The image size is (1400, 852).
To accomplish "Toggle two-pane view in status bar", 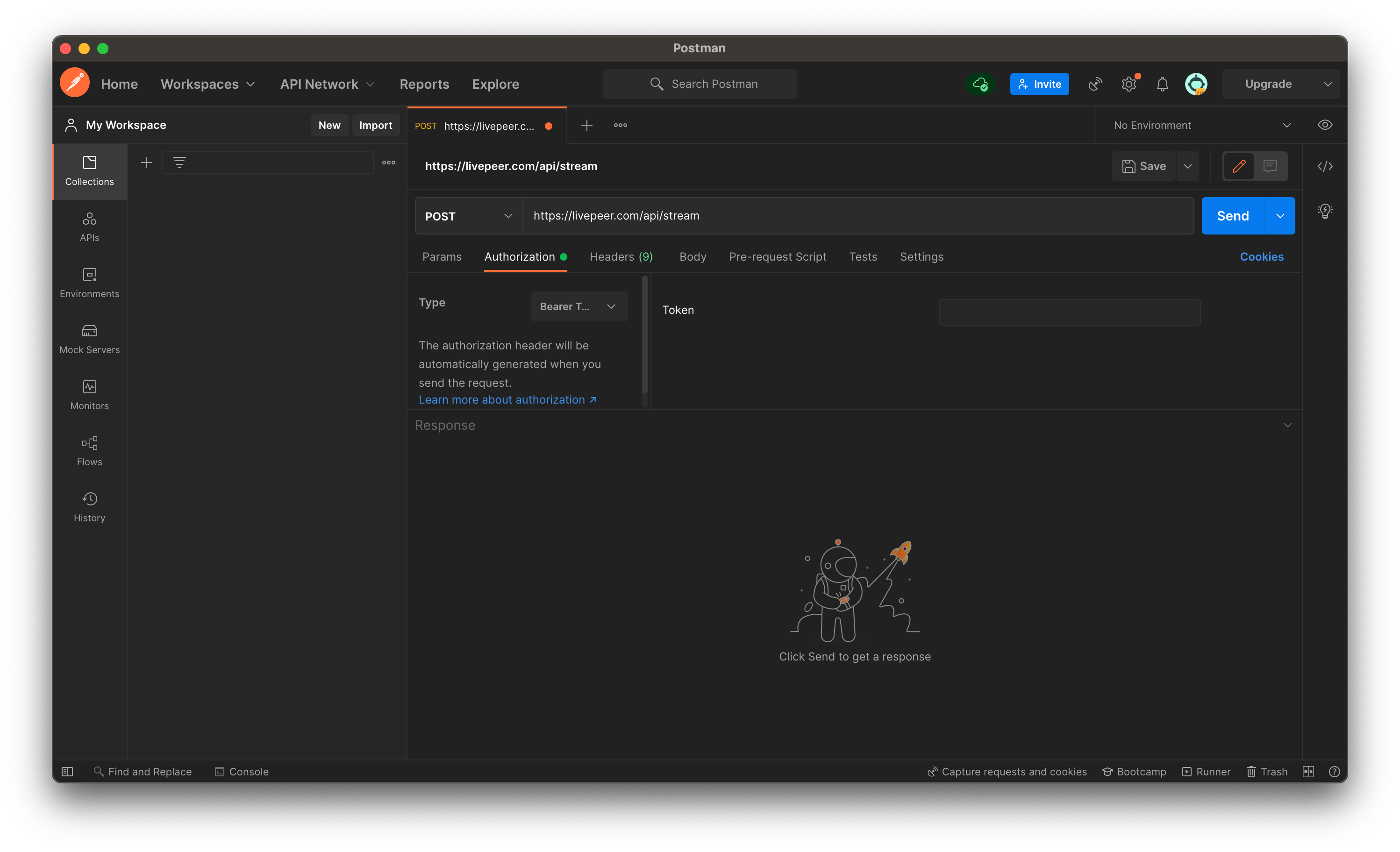I will click(x=1307, y=771).
